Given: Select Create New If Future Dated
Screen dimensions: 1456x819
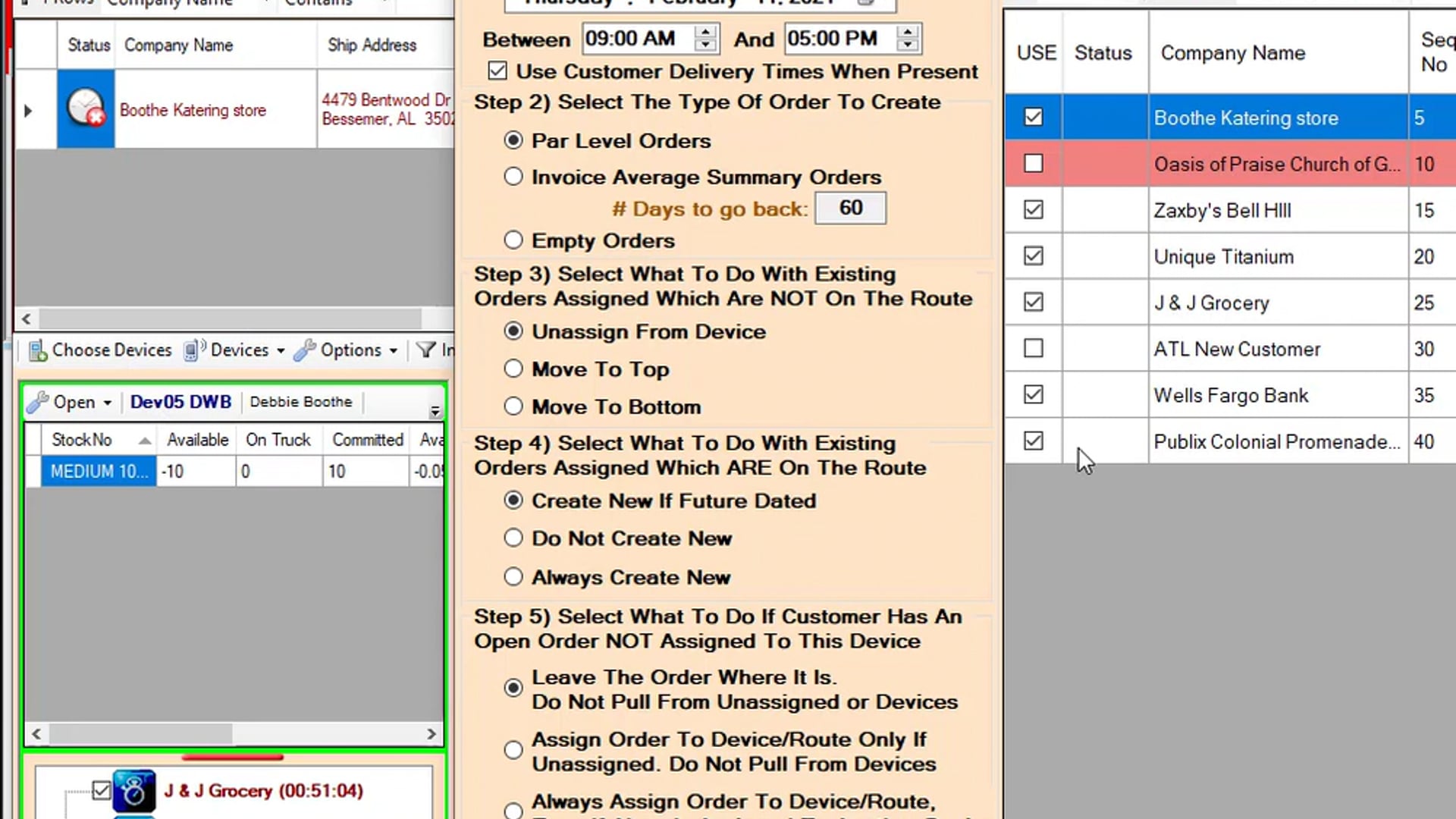Looking at the screenshot, I should click(x=513, y=500).
